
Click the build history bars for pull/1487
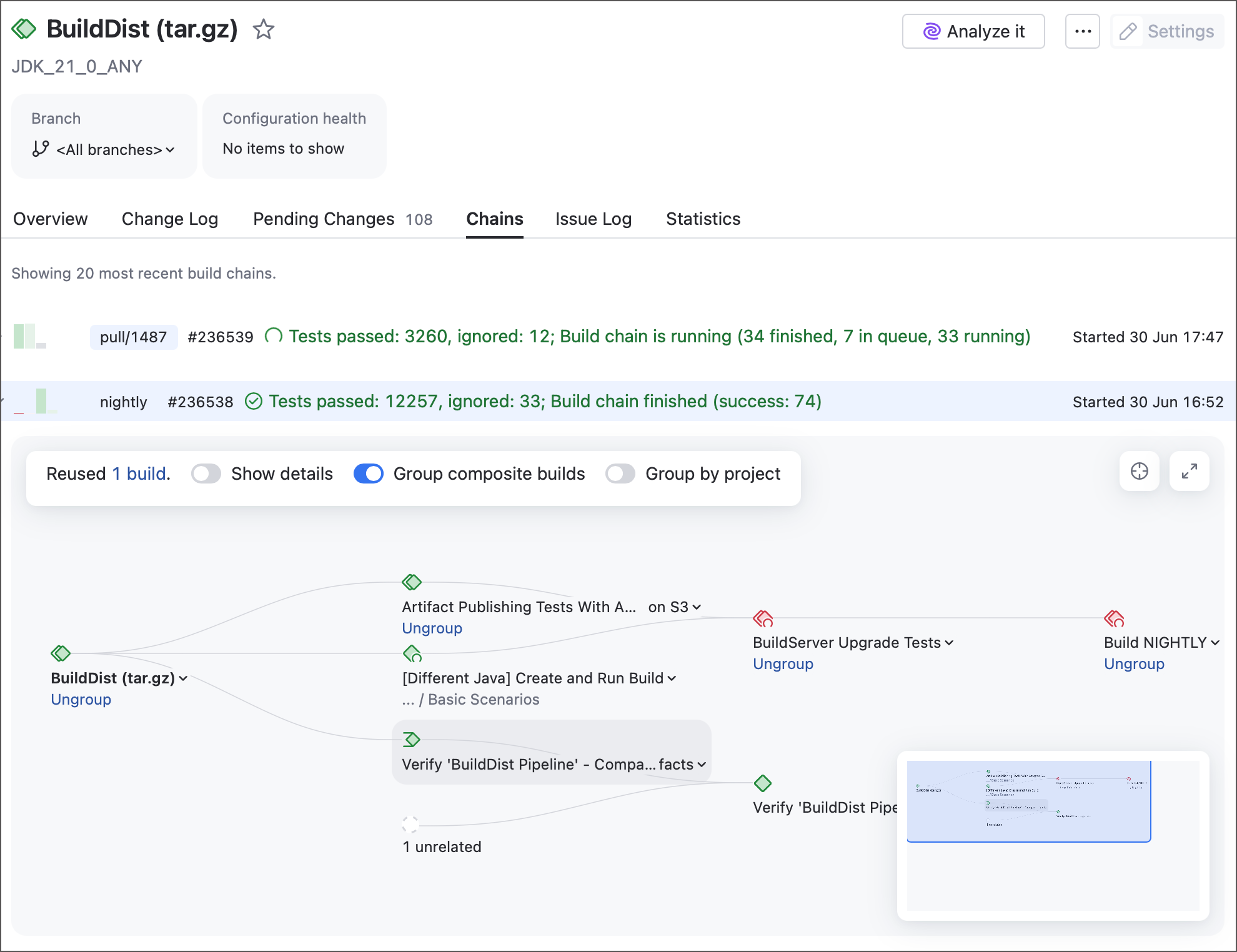(30, 336)
